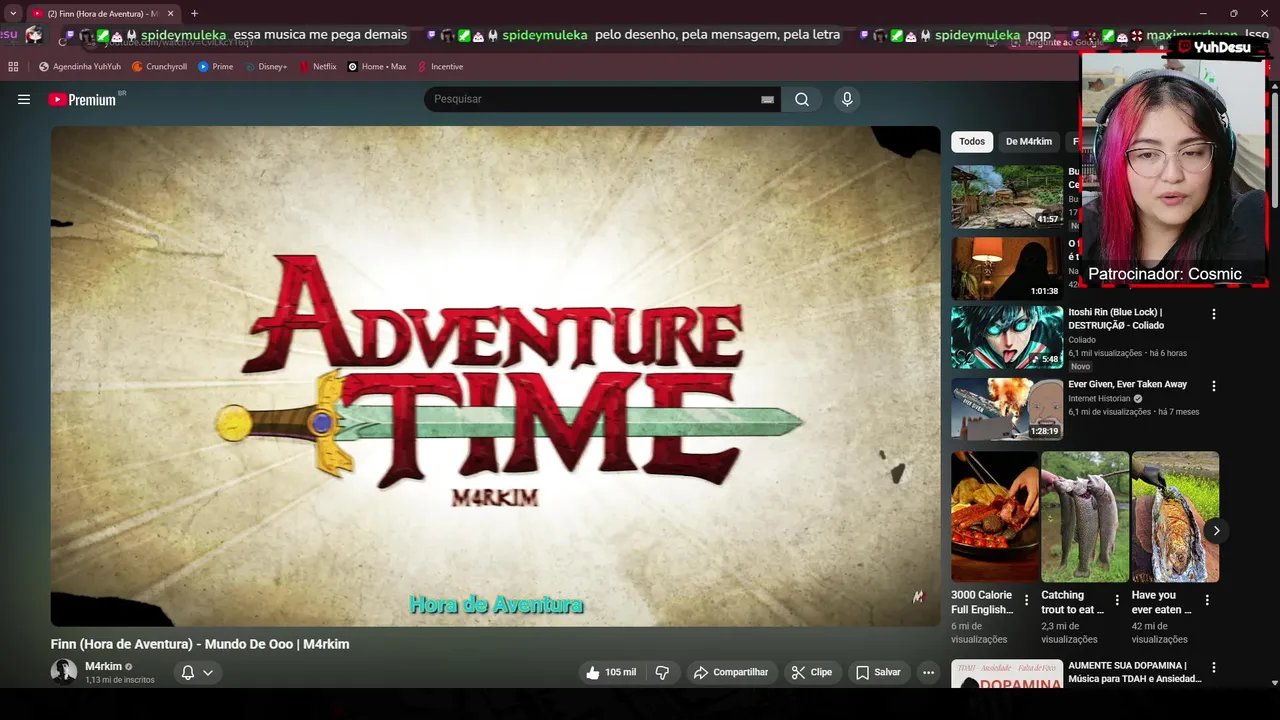Open Prime bookmark

(215, 67)
